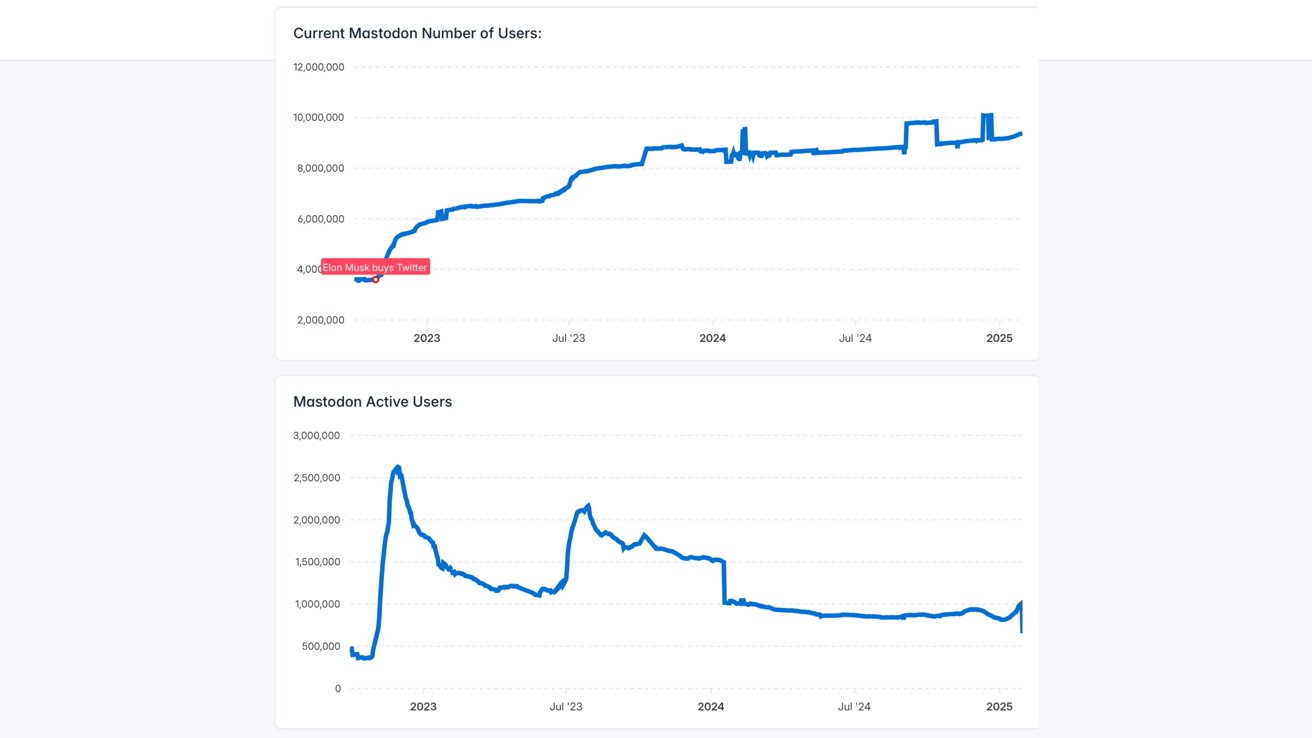Select the "Current Mastodon Number of Users:" heading

pyautogui.click(x=417, y=33)
